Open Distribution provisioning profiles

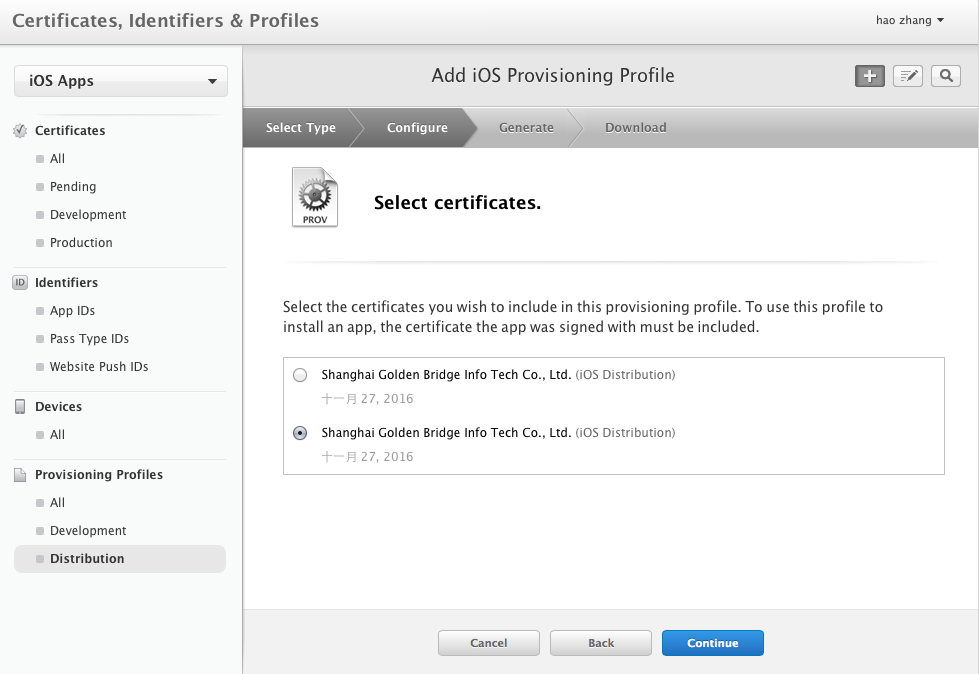[87, 559]
